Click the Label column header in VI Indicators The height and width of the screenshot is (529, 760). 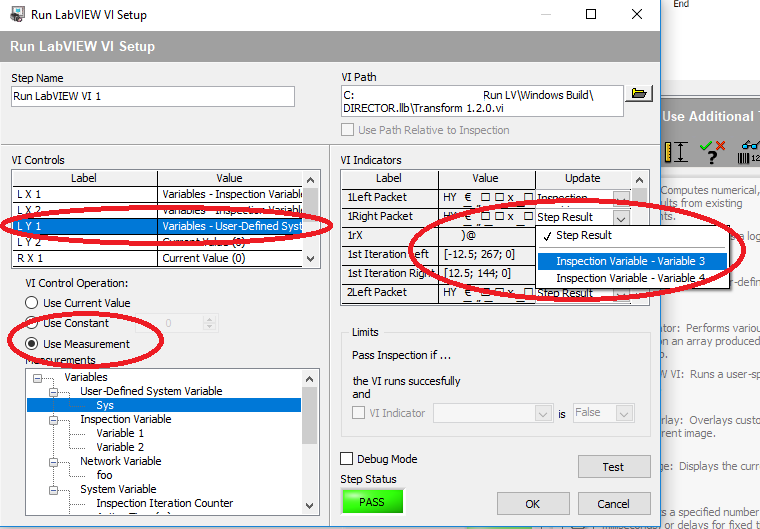point(389,178)
